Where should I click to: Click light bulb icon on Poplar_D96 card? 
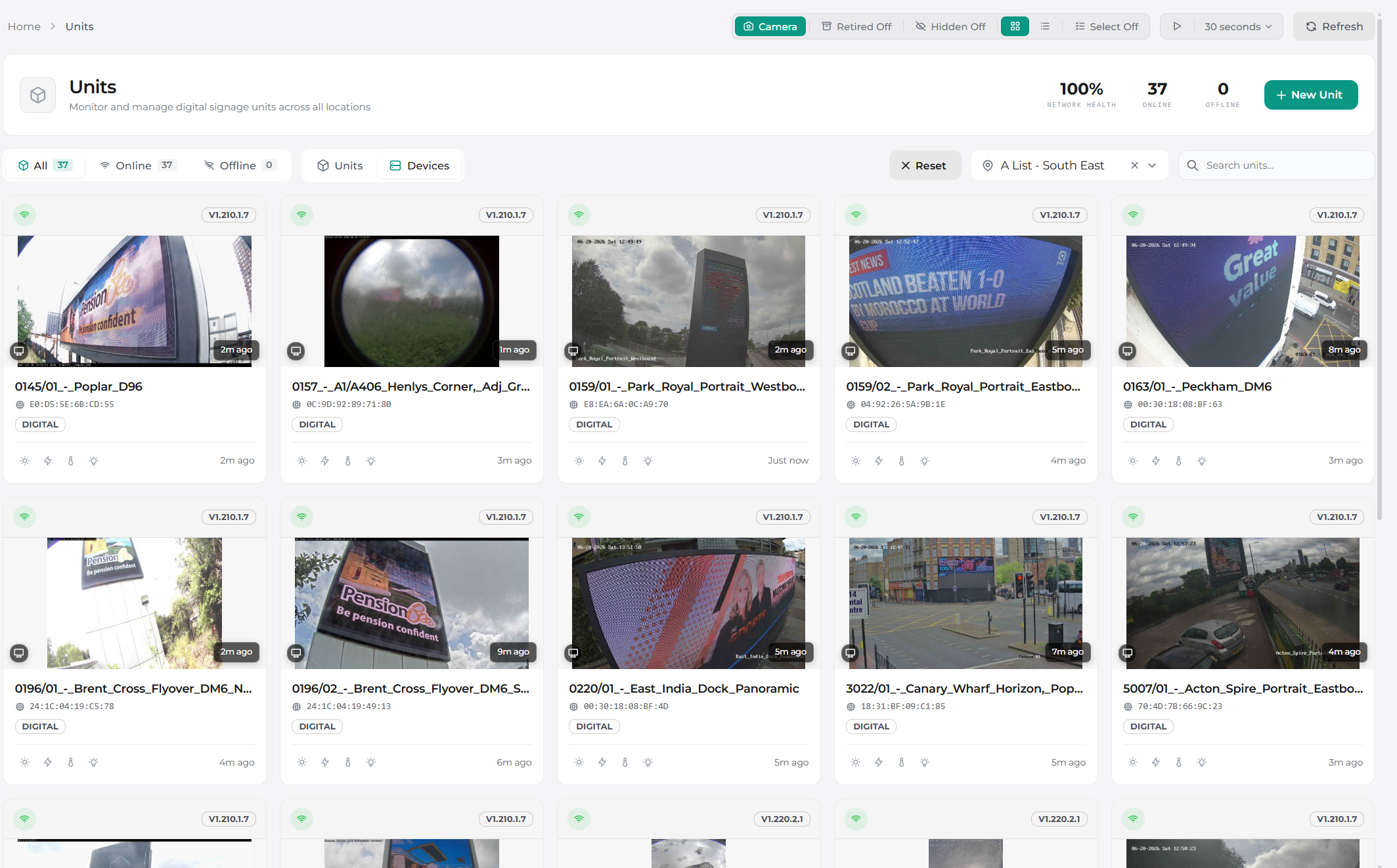(94, 461)
